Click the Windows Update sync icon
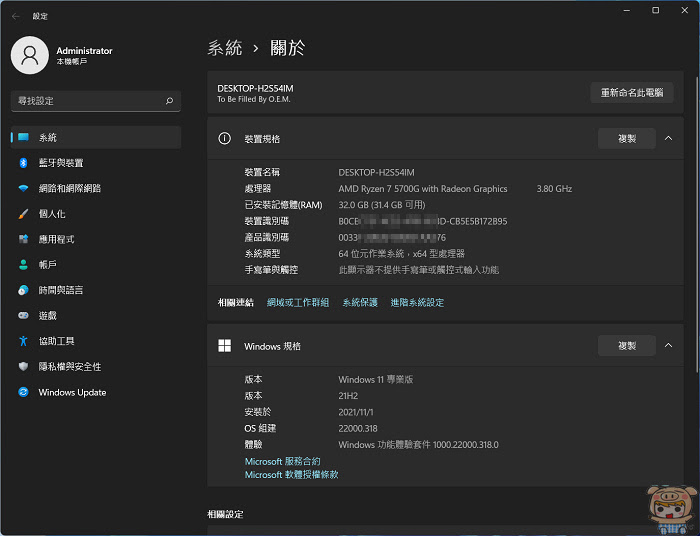700x536 pixels. pos(23,392)
